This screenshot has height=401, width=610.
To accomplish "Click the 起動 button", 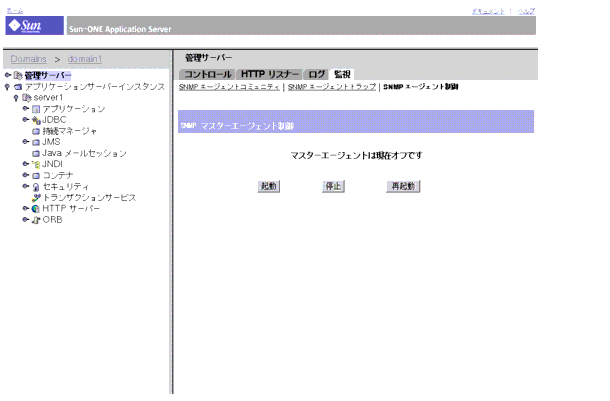I will point(268,186).
